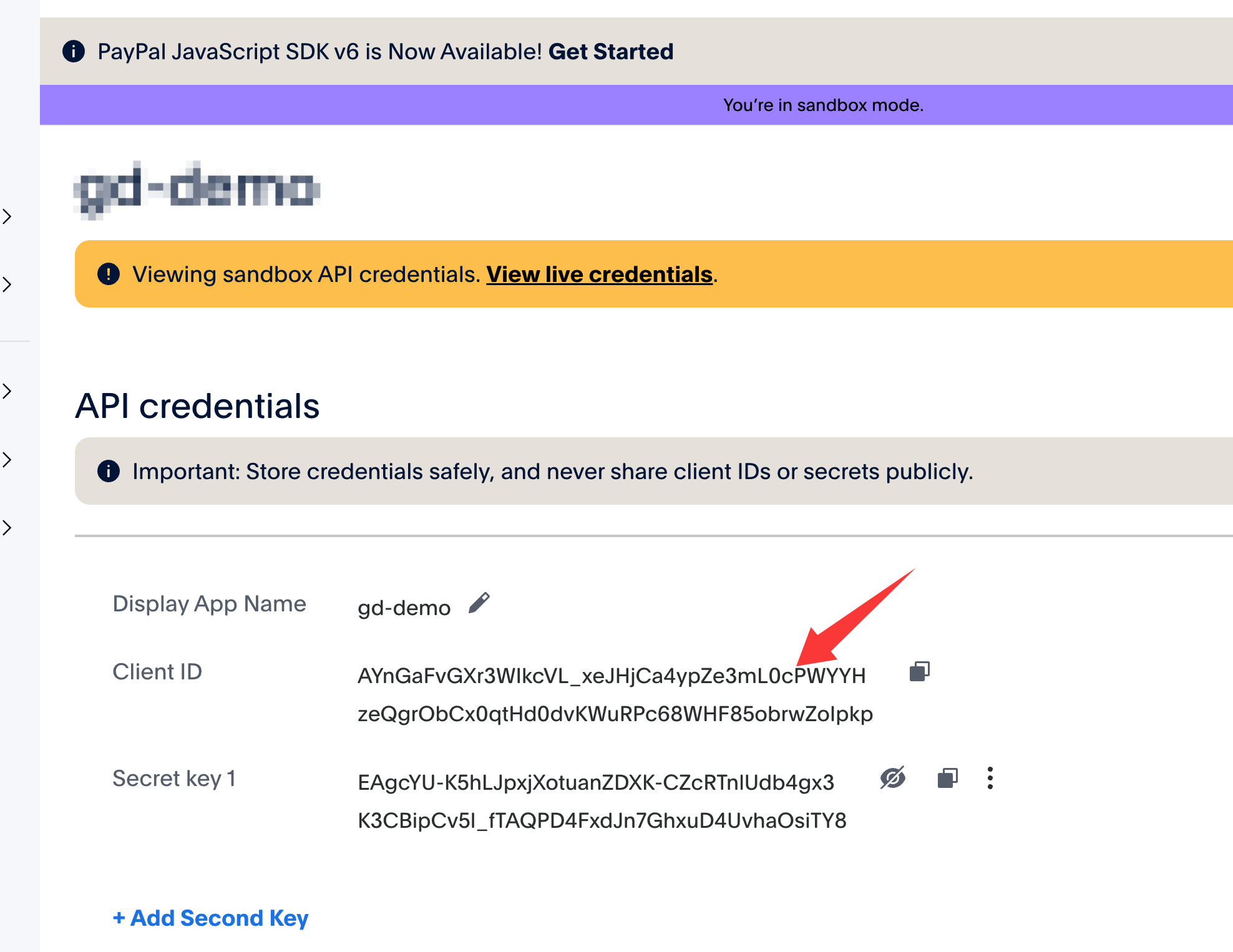Open the three-dot menu for Secret key 1
Viewport: 1233px width, 952px height.
pyautogui.click(x=990, y=778)
